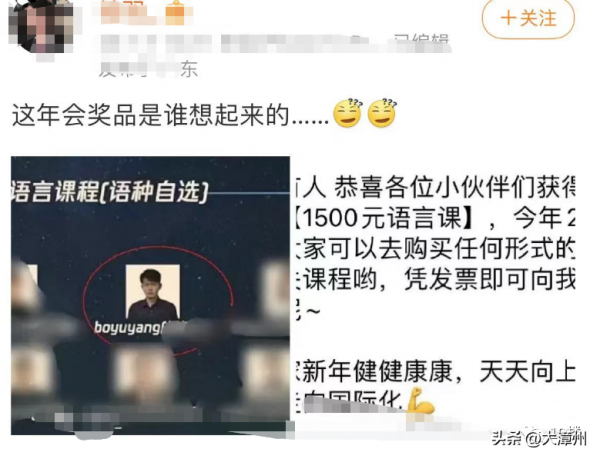Click the red-circled portrait photo
Screen dimensions: 600x459
point(153,292)
